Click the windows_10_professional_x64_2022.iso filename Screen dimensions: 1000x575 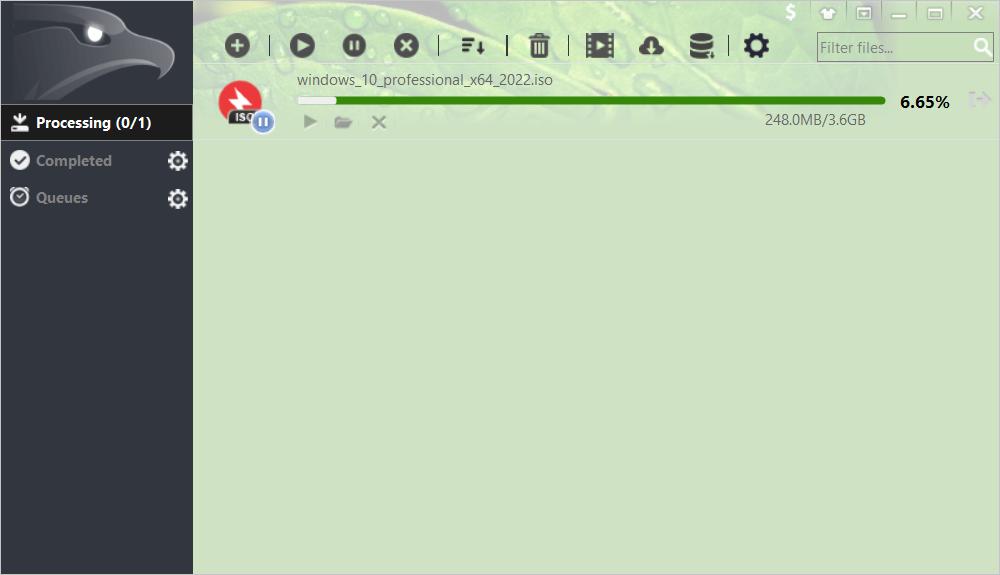tap(425, 80)
